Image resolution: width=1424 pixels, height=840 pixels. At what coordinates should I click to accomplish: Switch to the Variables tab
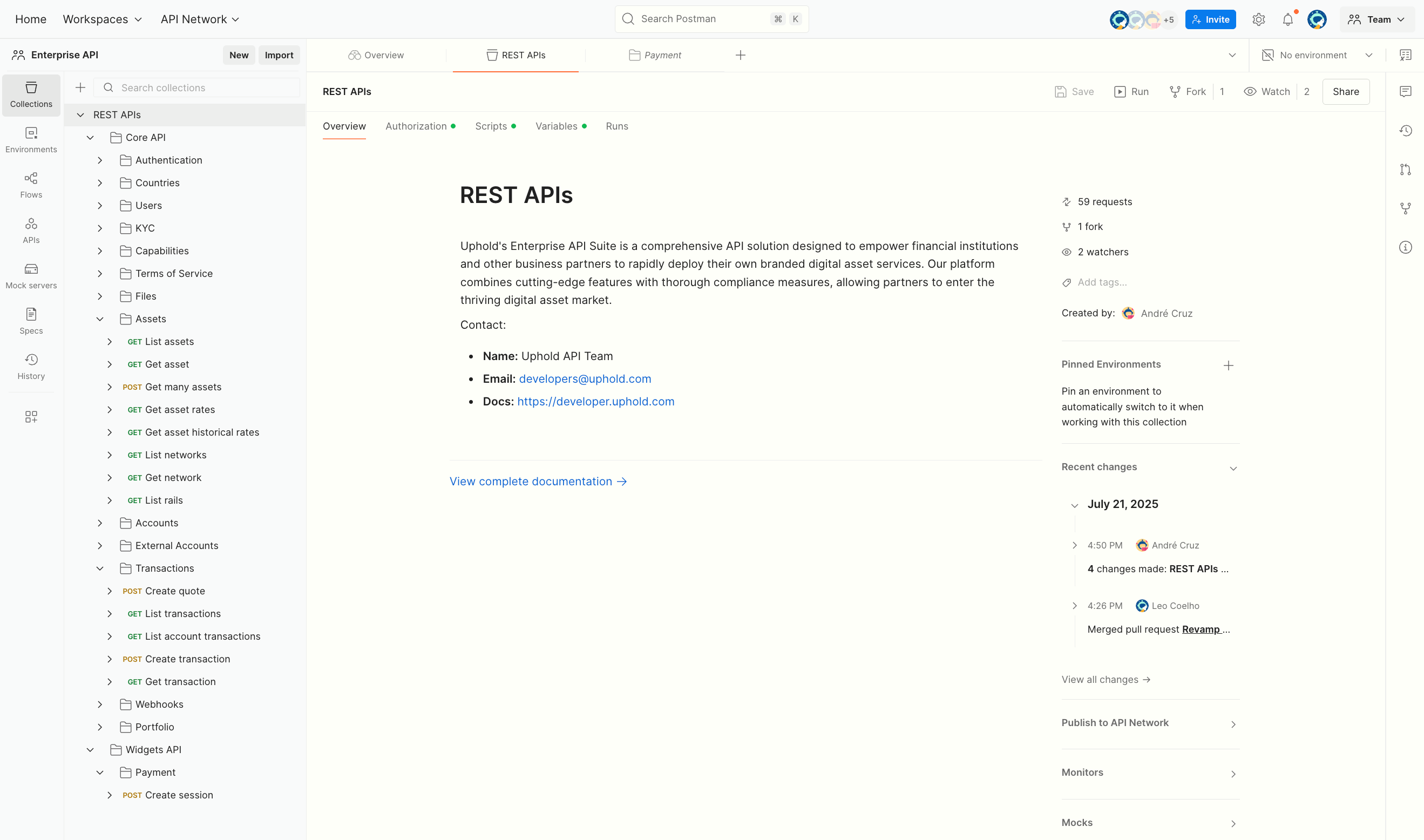[561, 126]
